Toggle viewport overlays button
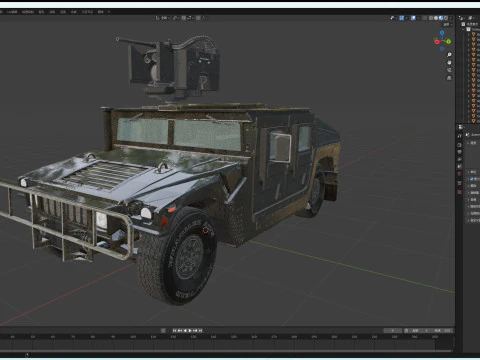 point(413,18)
